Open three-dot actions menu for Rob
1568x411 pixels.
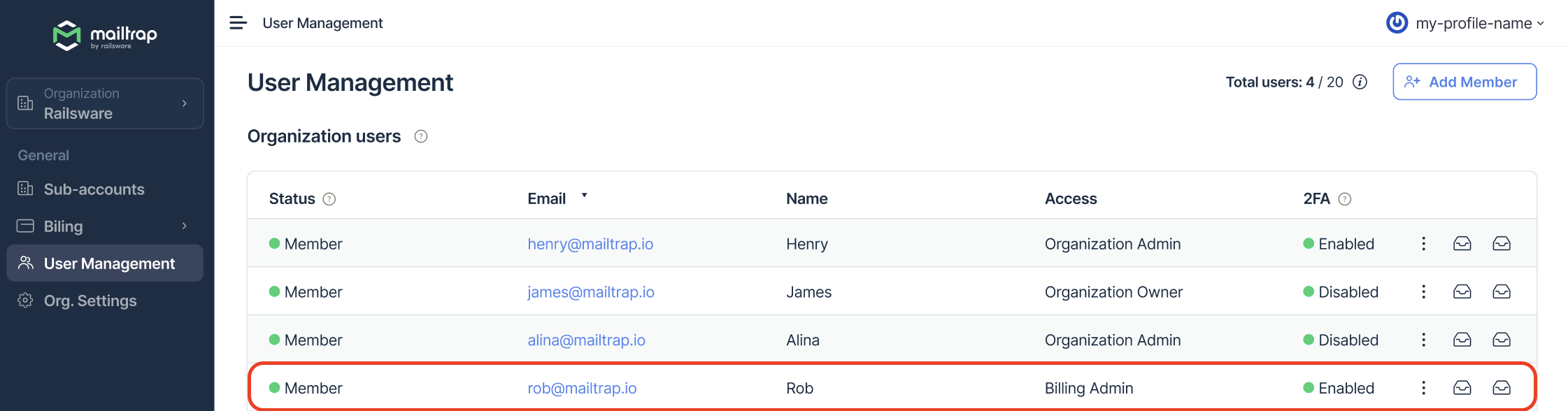tap(1423, 388)
